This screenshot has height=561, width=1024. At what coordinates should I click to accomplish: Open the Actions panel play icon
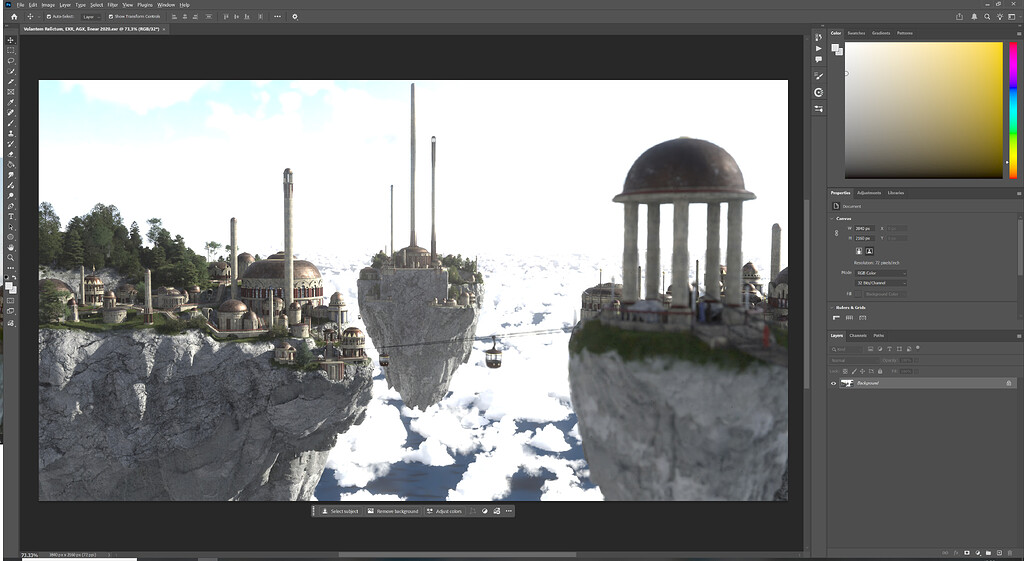click(818, 48)
